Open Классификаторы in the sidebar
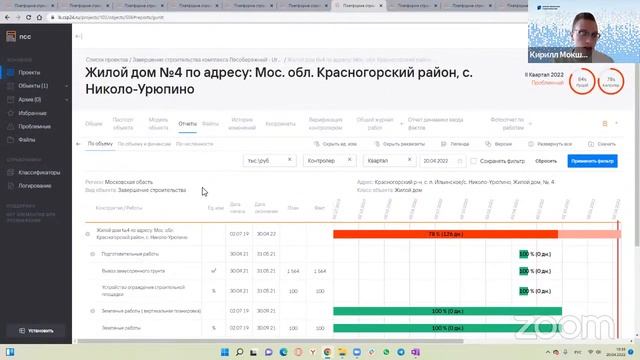 pyautogui.click(x=39, y=172)
